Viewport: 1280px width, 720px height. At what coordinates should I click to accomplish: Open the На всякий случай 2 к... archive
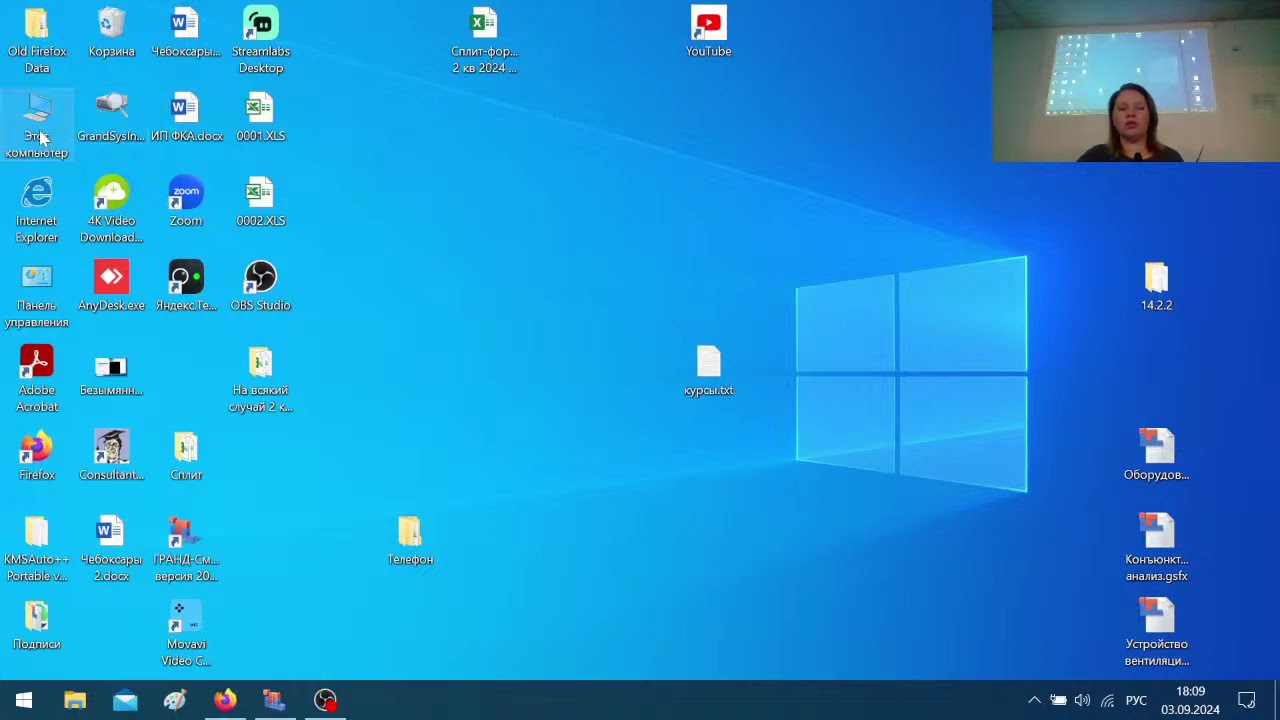tap(261, 380)
